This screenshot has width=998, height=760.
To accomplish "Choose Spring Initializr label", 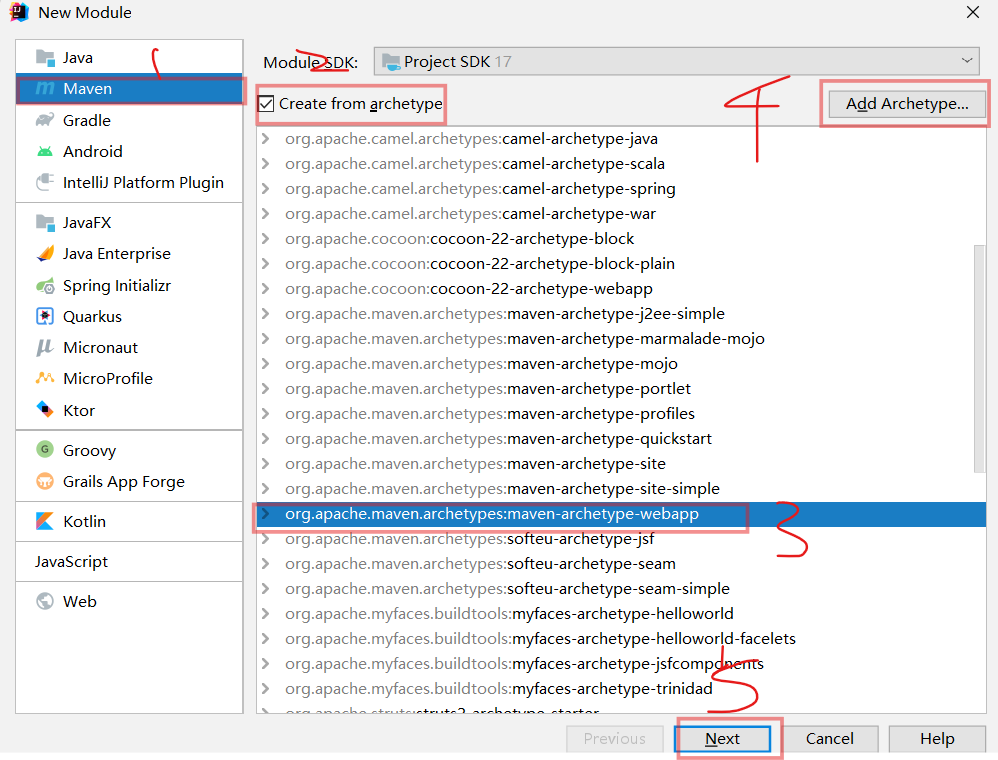I will point(116,286).
